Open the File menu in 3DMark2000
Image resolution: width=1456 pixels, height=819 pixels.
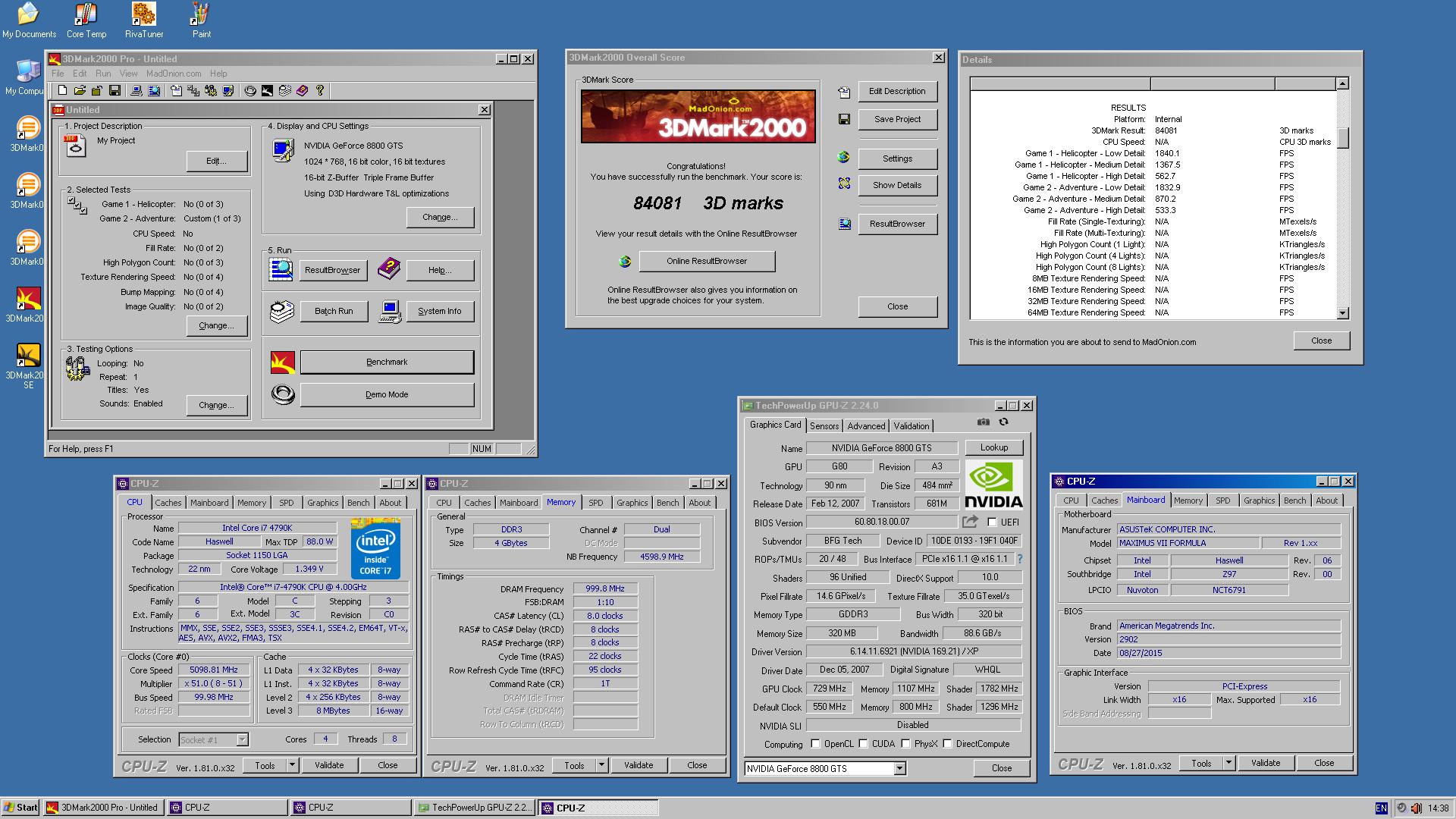click(x=58, y=74)
